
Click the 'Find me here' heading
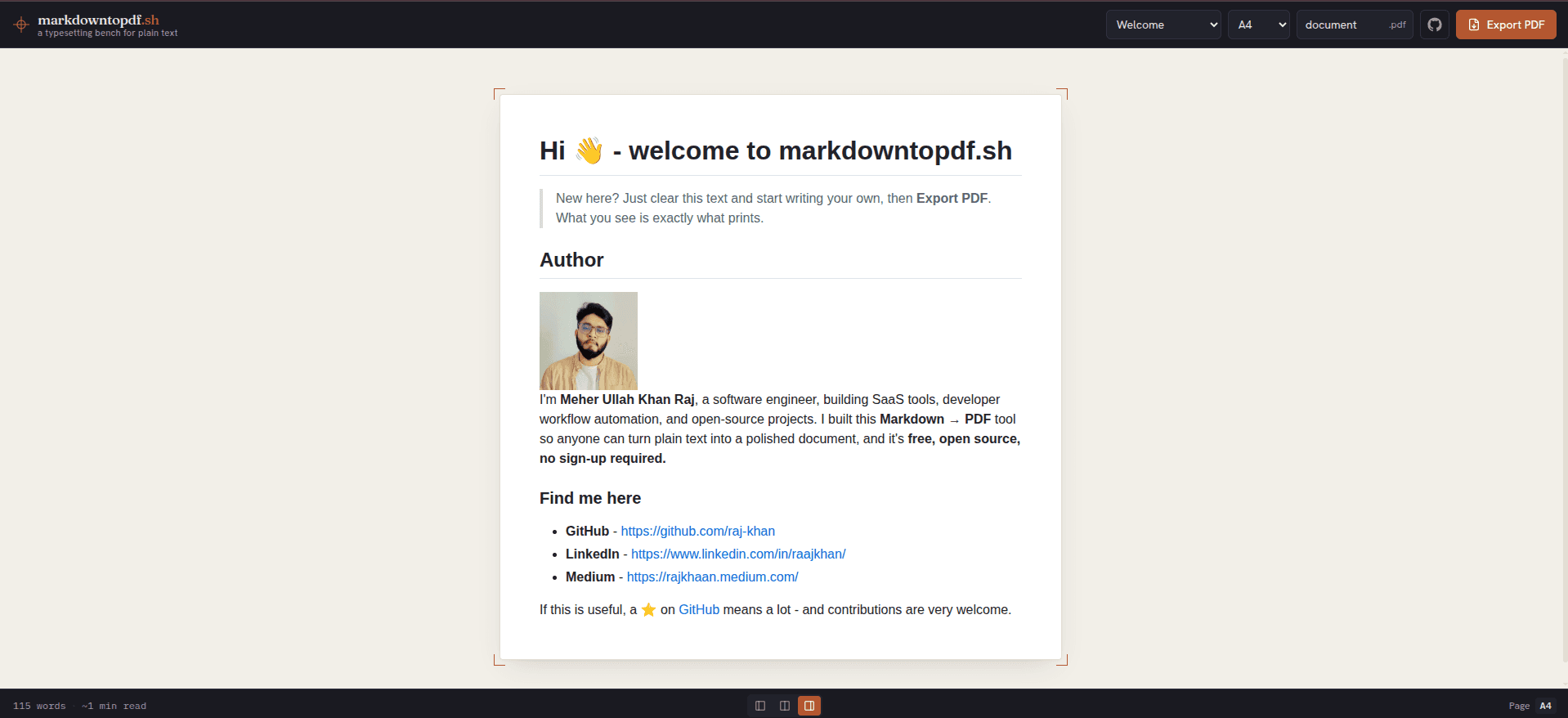pos(590,498)
